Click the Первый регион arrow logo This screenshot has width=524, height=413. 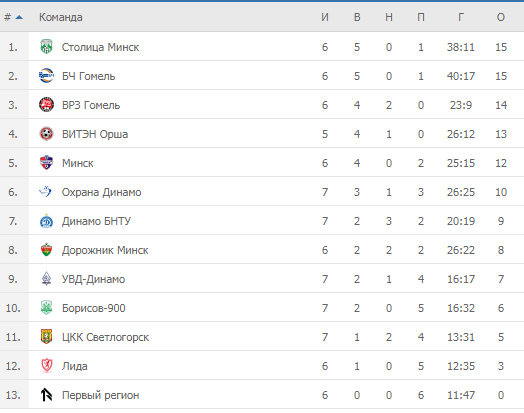click(x=46, y=395)
